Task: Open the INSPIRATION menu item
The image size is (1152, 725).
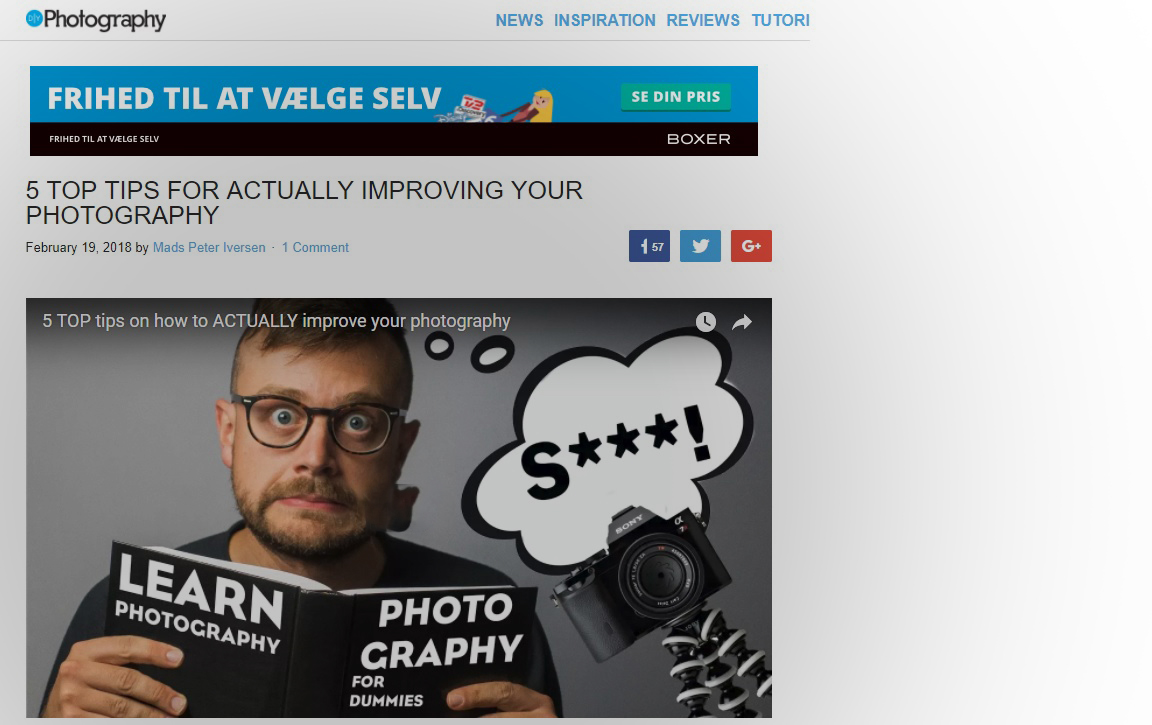Action: (x=605, y=21)
